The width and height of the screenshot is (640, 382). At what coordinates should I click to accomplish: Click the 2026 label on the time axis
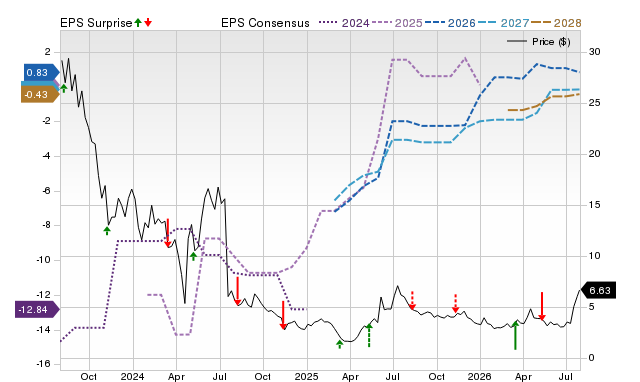[480, 376]
